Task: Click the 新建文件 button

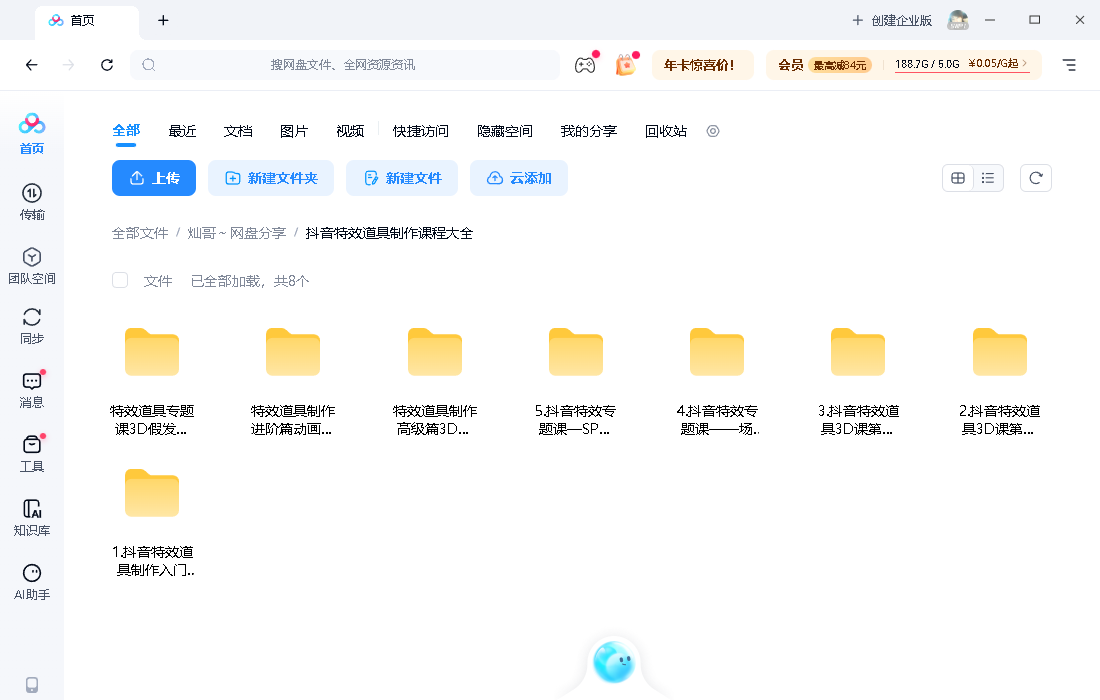Action: (402, 178)
